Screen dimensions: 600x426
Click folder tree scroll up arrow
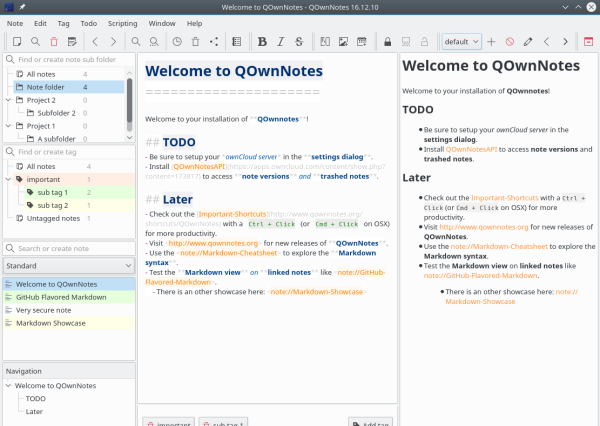click(129, 72)
